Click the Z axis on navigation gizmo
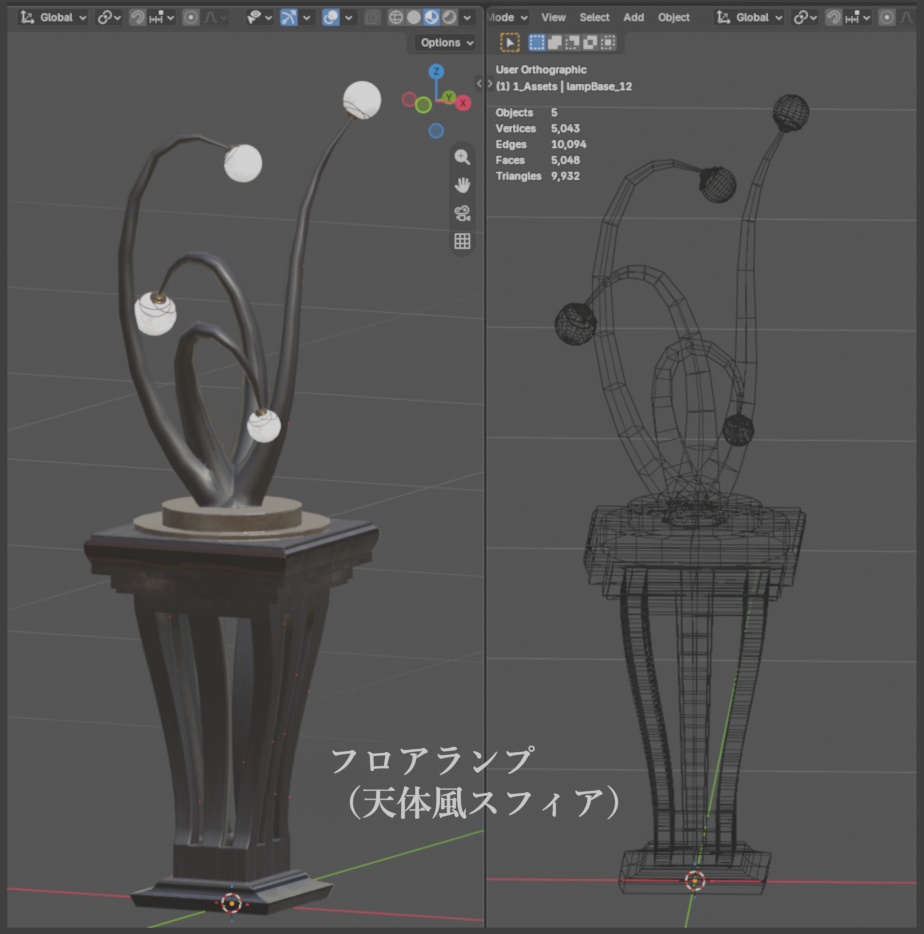 coord(436,71)
